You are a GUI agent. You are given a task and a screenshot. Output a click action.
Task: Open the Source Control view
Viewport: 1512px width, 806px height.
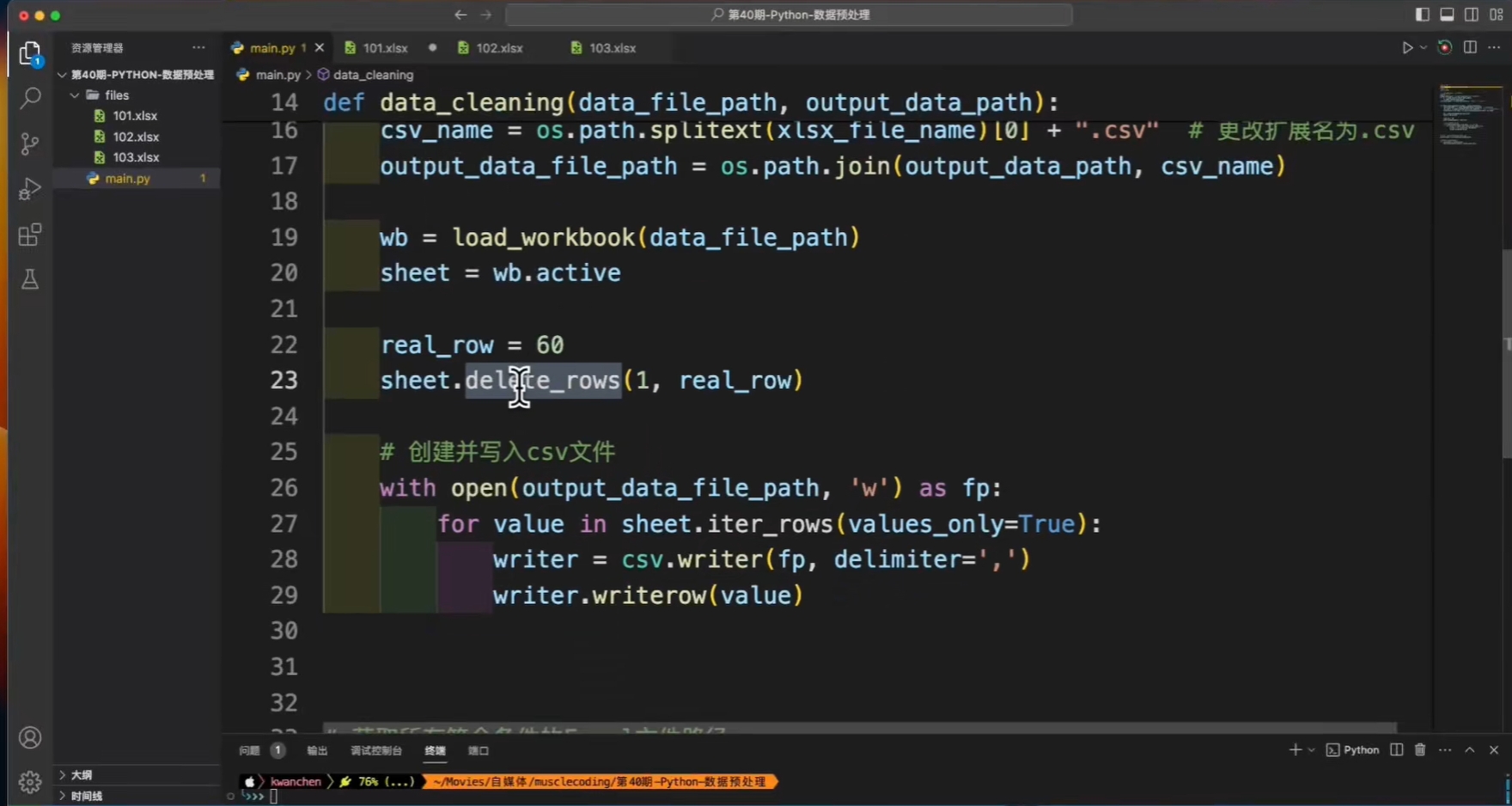pyautogui.click(x=30, y=143)
